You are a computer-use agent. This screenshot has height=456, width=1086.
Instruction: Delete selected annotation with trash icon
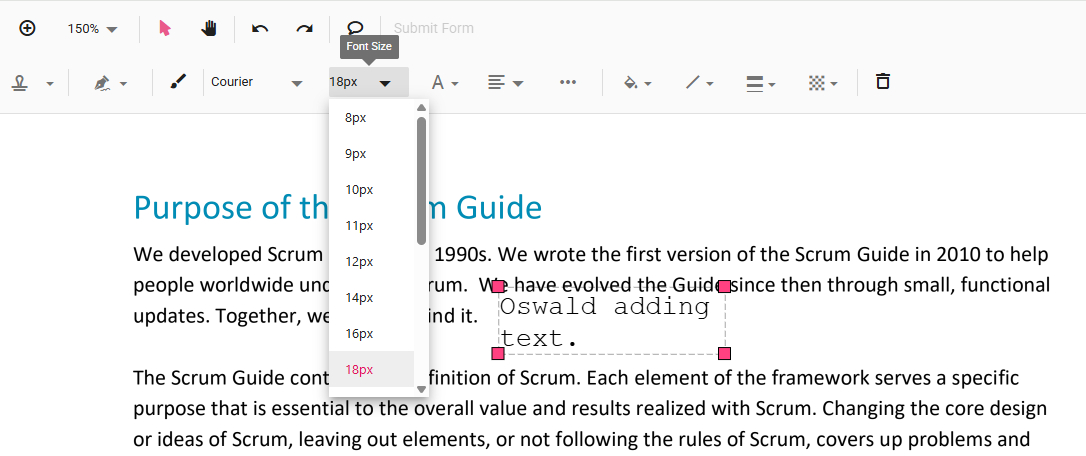click(x=882, y=82)
